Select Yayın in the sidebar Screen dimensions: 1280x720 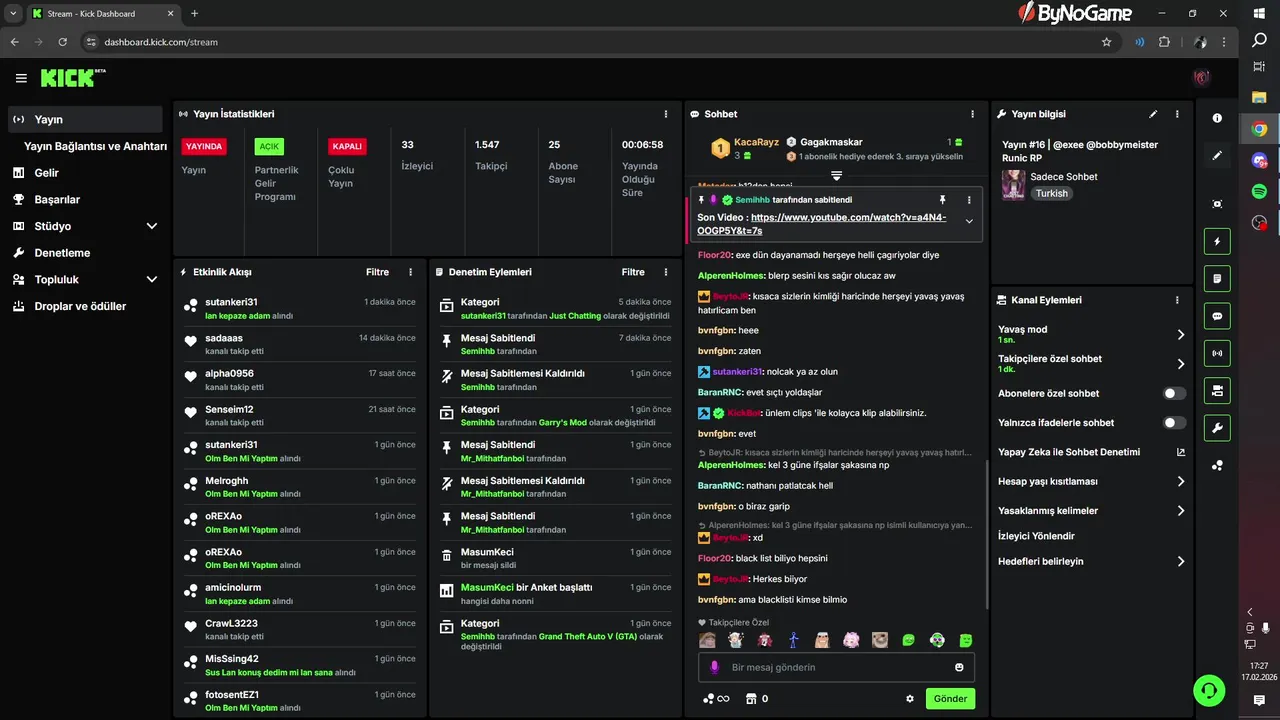(84, 119)
